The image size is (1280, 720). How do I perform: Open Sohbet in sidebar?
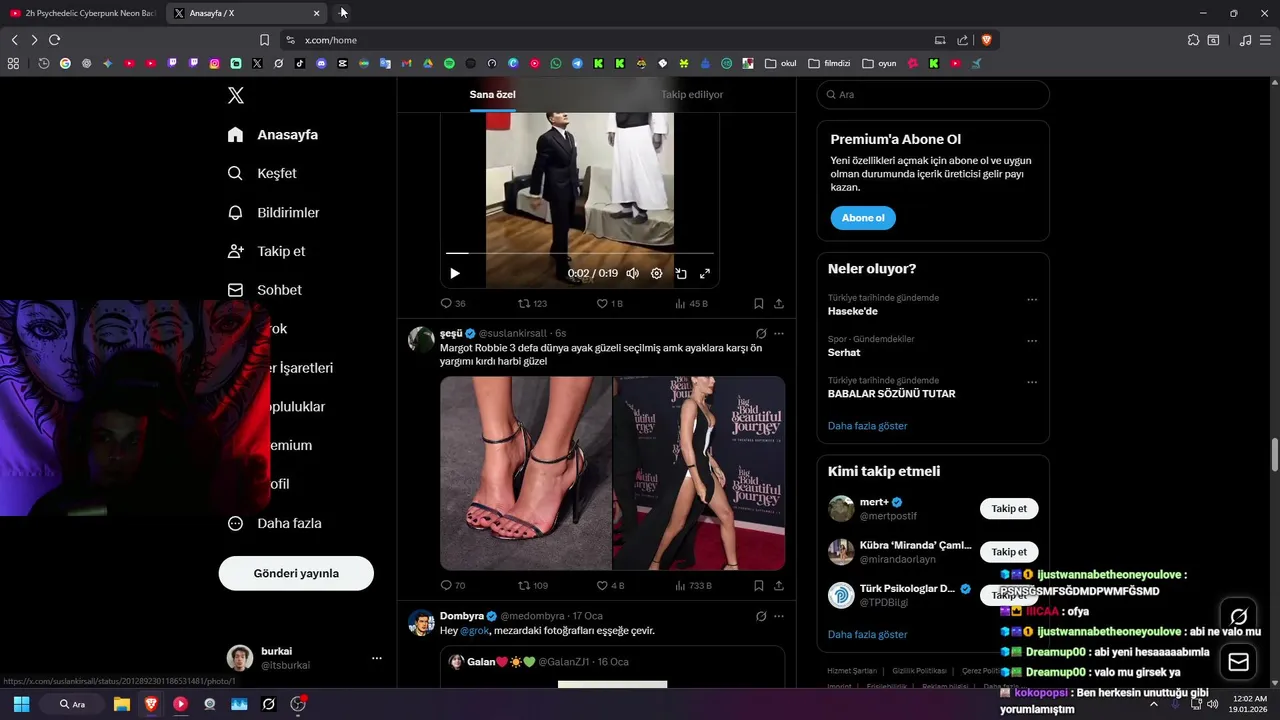pyautogui.click(x=265, y=290)
